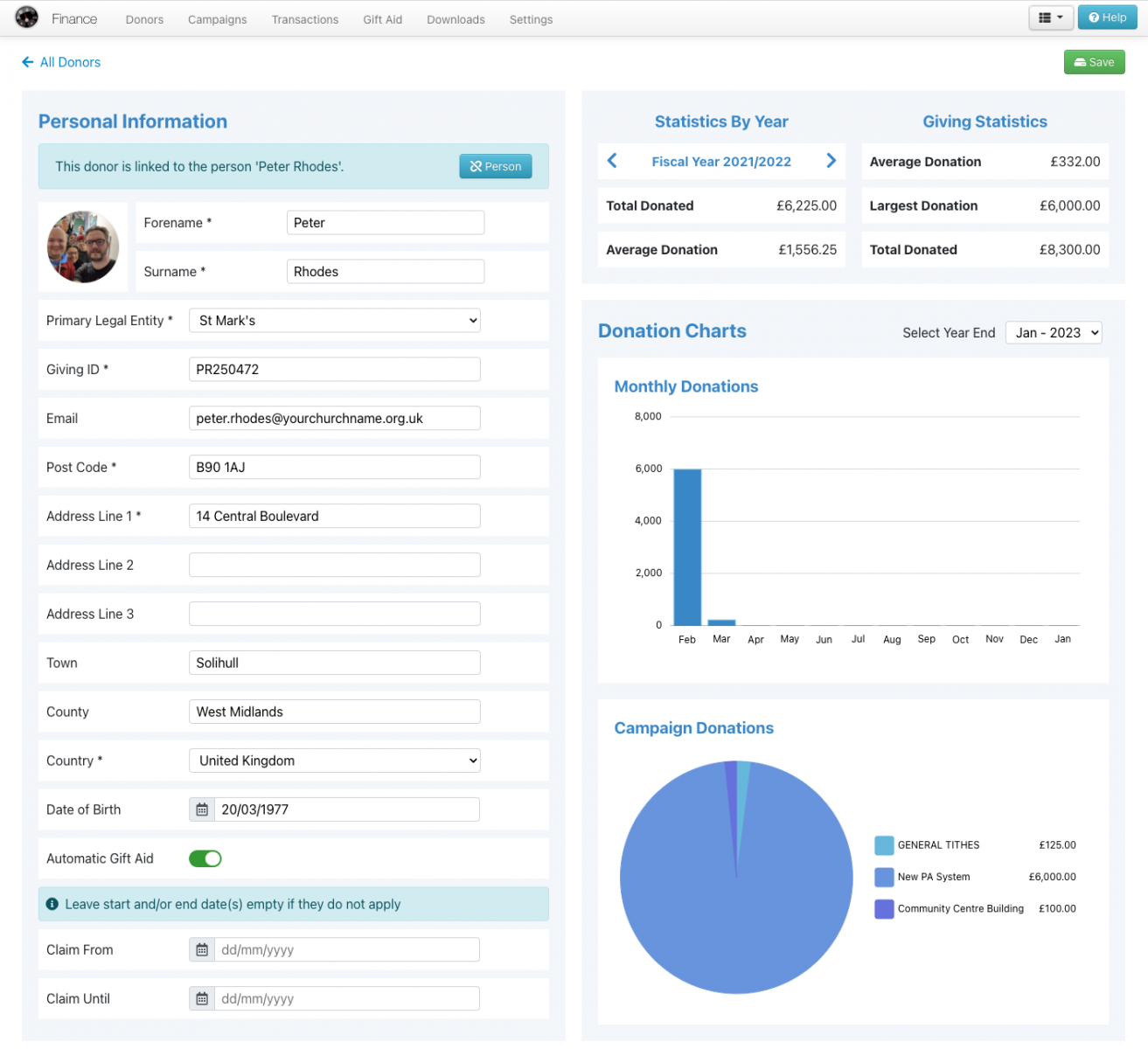The height and width of the screenshot is (1049, 1148).
Task: Go to previous fiscal year arrow
Action: tap(612, 161)
